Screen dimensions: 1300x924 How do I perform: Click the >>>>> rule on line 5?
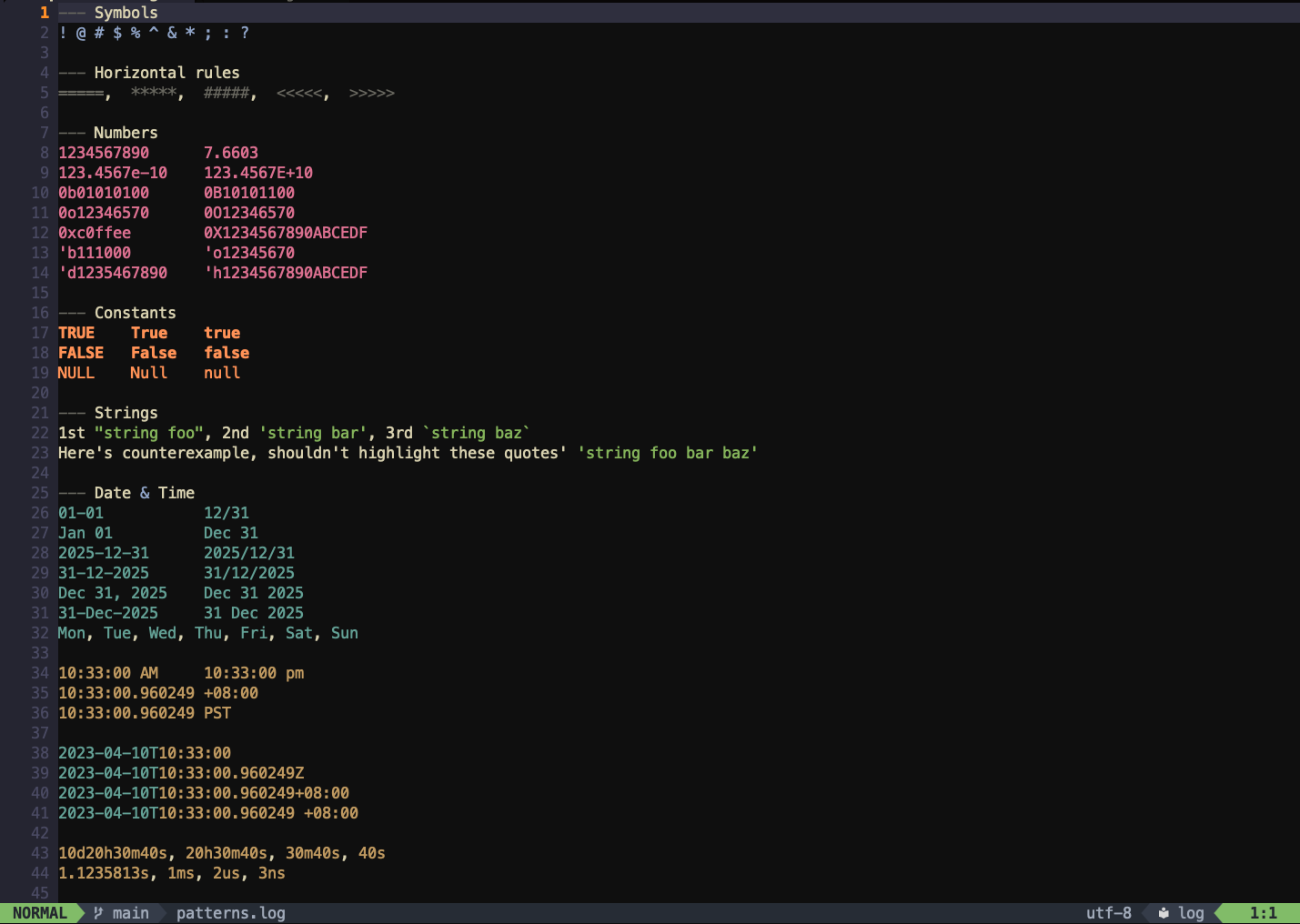(372, 93)
